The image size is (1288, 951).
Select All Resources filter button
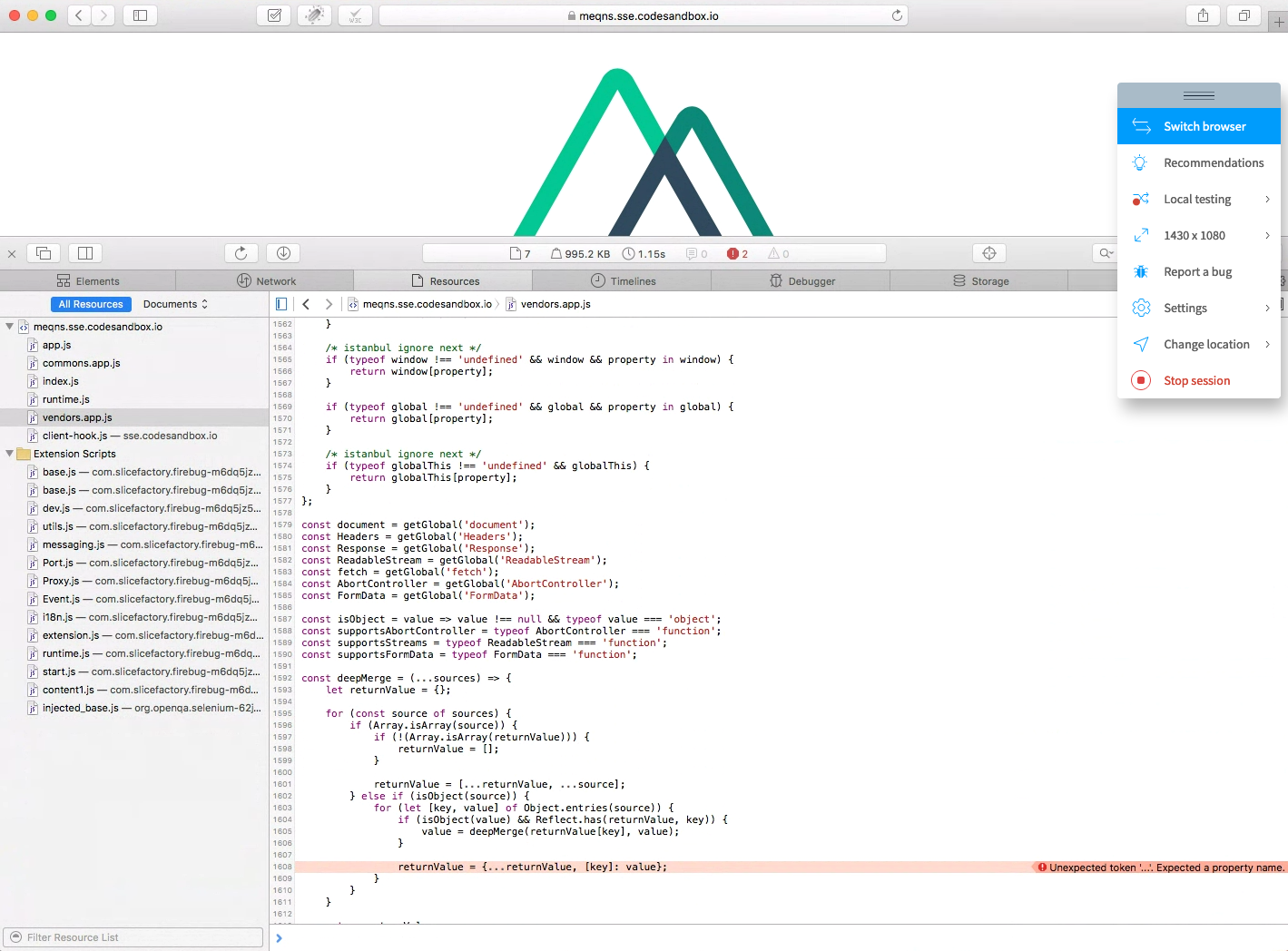(91, 304)
